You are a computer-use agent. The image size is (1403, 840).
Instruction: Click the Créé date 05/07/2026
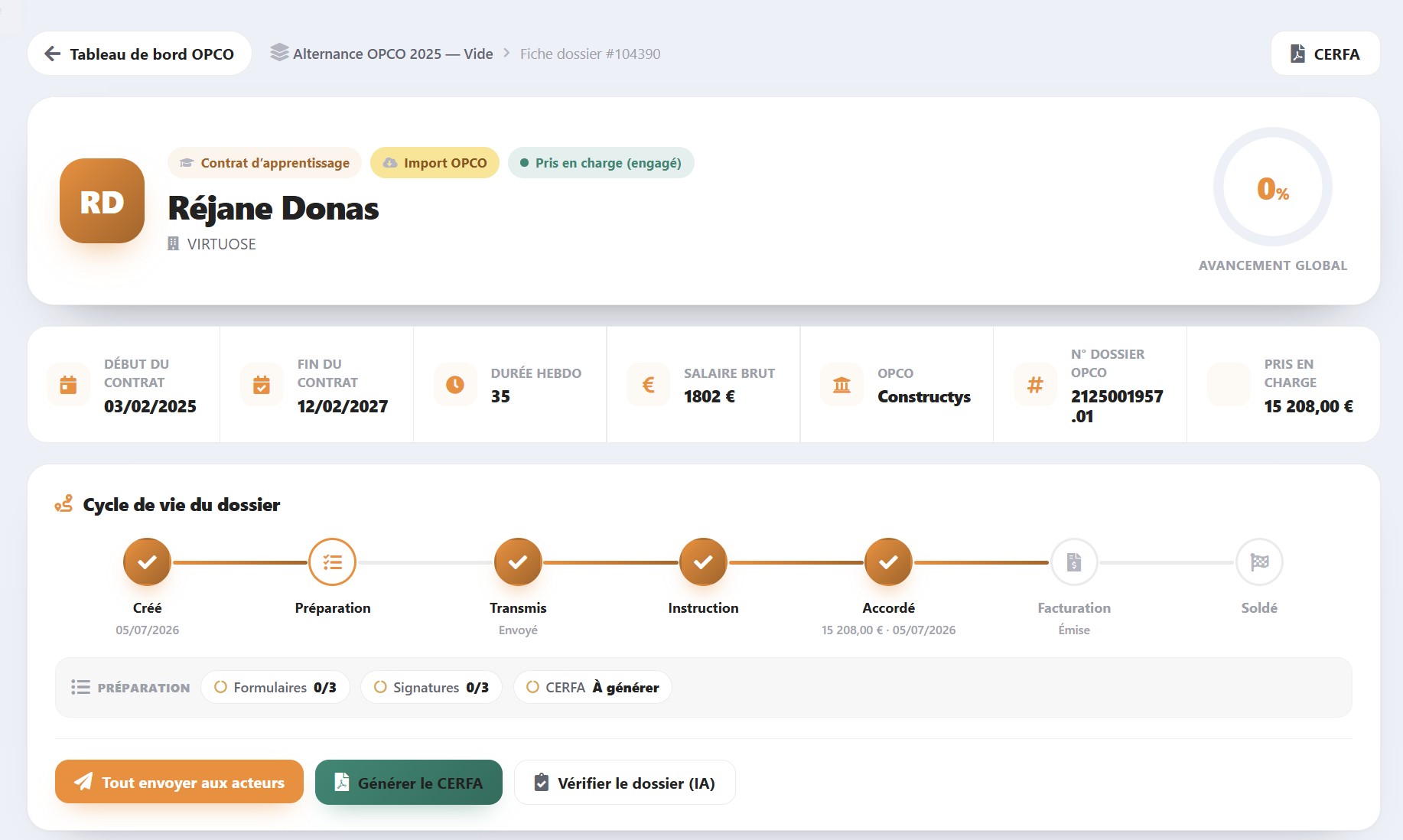click(147, 630)
